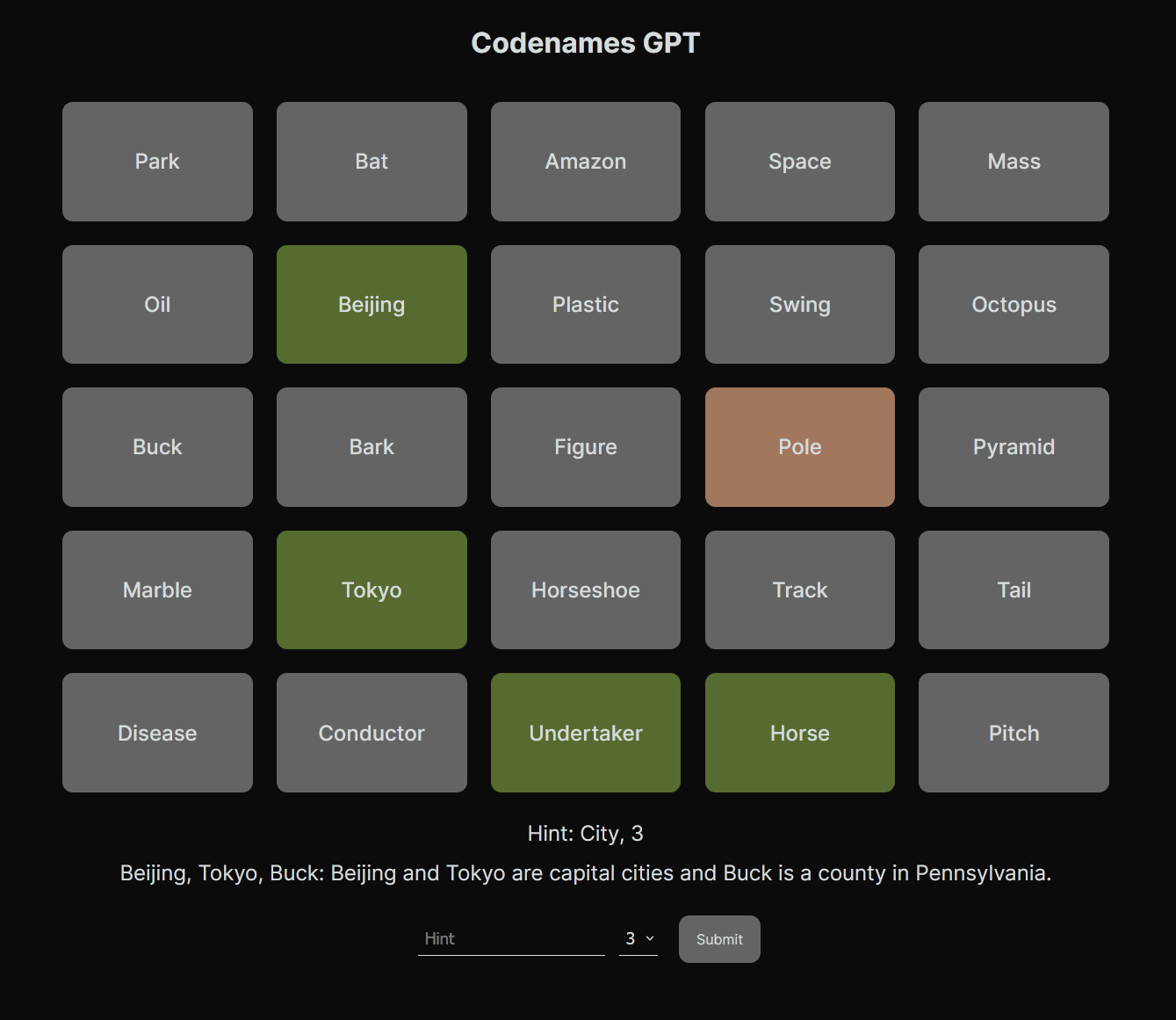Select the Pitch word card
1176x1020 pixels.
(1014, 733)
